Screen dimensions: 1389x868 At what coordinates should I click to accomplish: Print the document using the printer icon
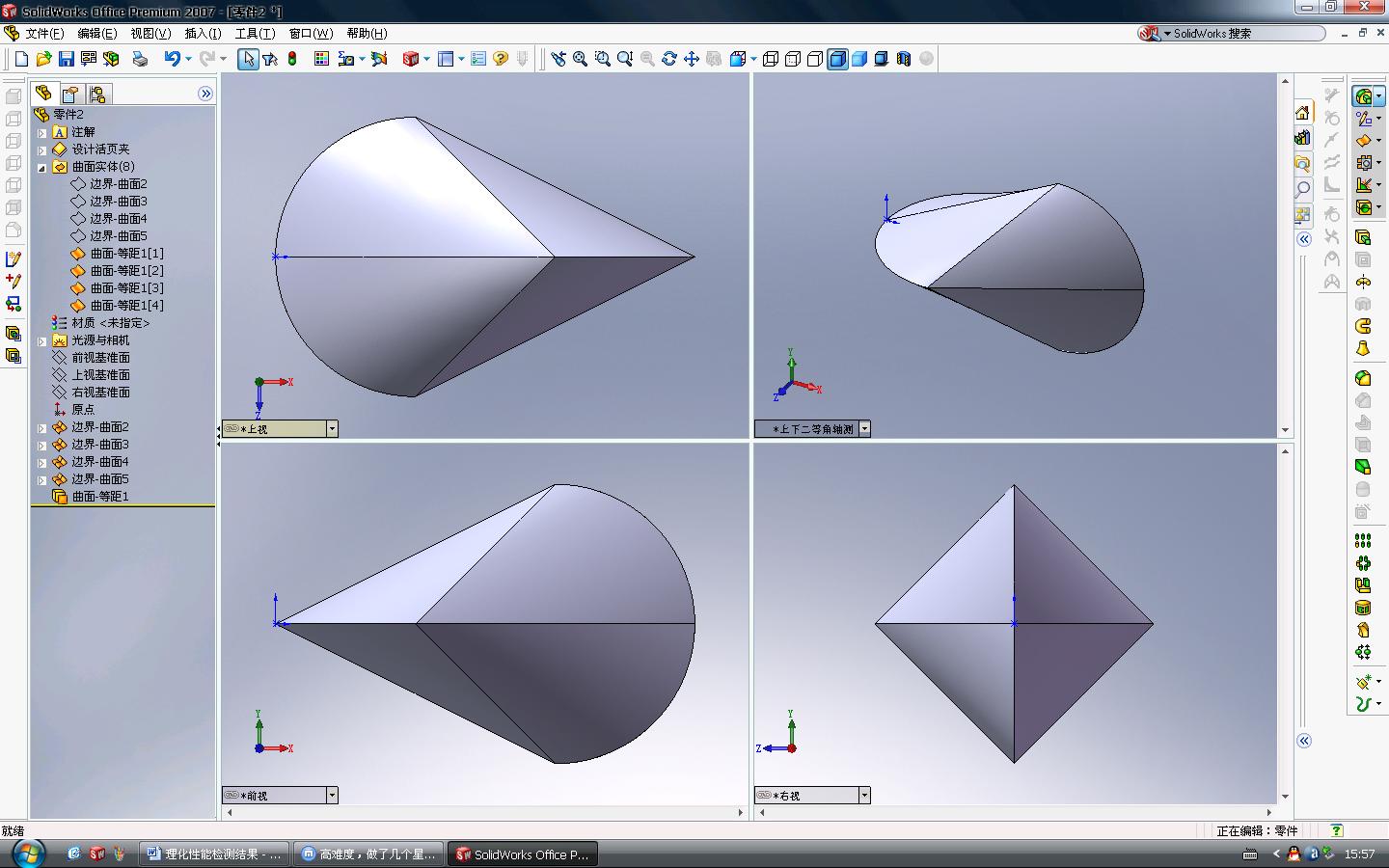[x=140, y=59]
